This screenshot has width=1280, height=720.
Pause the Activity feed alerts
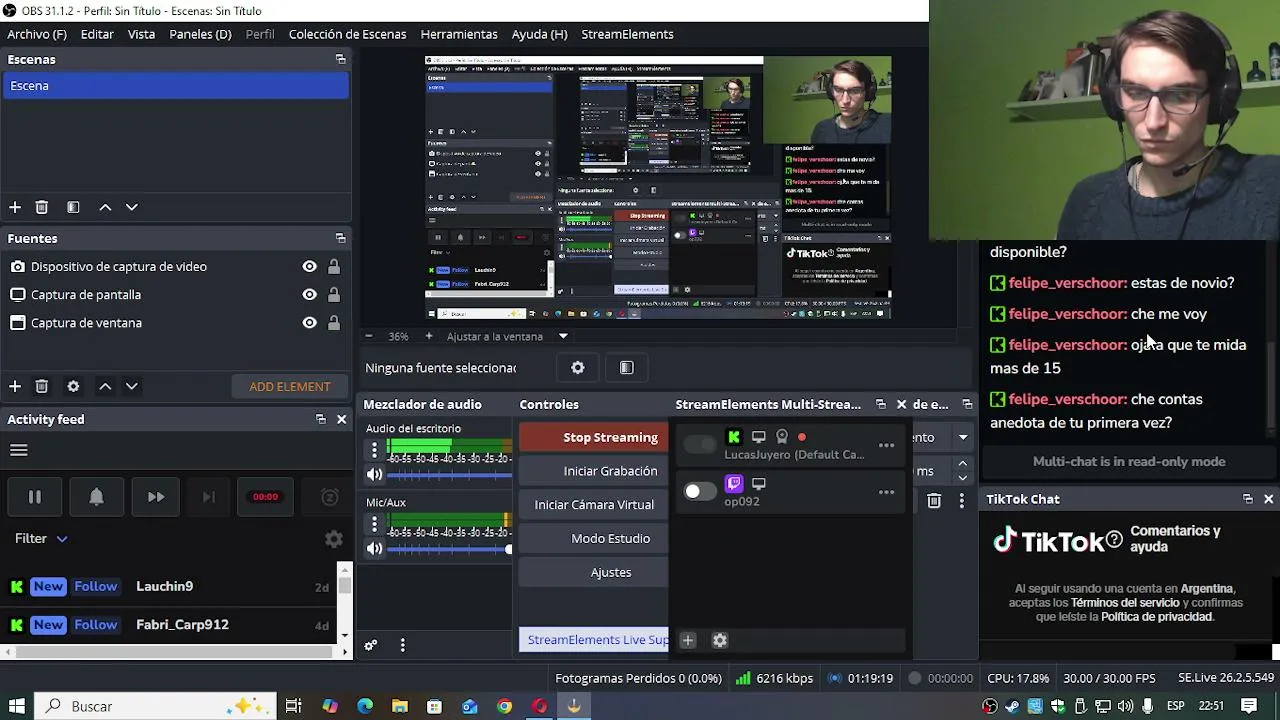(34, 497)
